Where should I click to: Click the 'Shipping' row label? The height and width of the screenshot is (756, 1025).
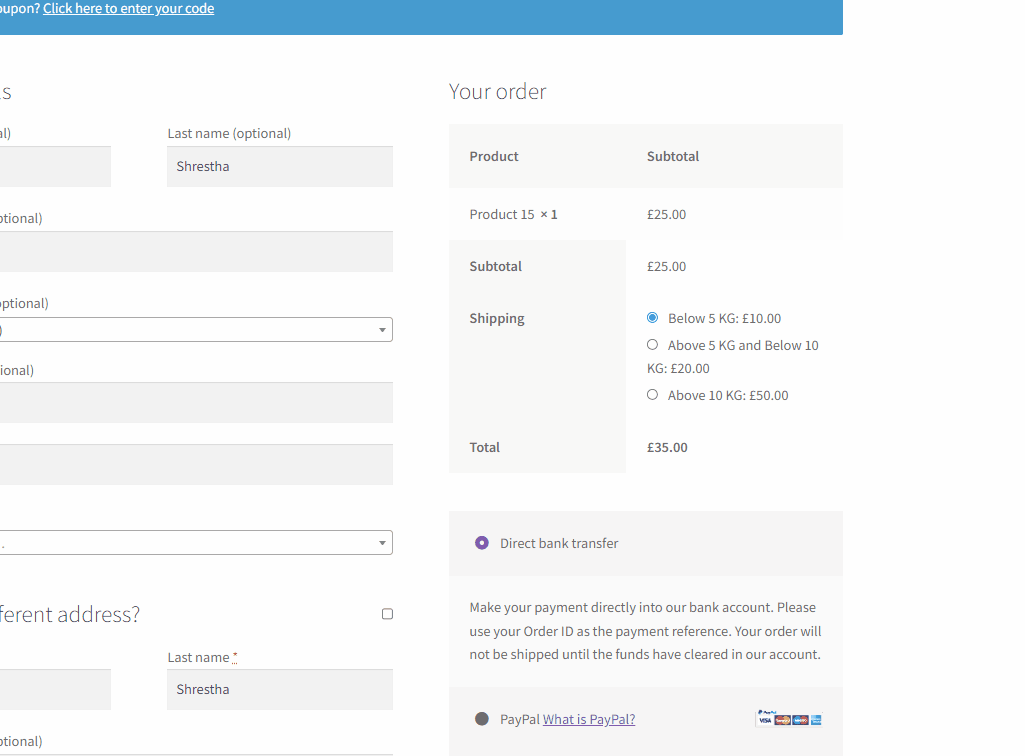tap(497, 318)
